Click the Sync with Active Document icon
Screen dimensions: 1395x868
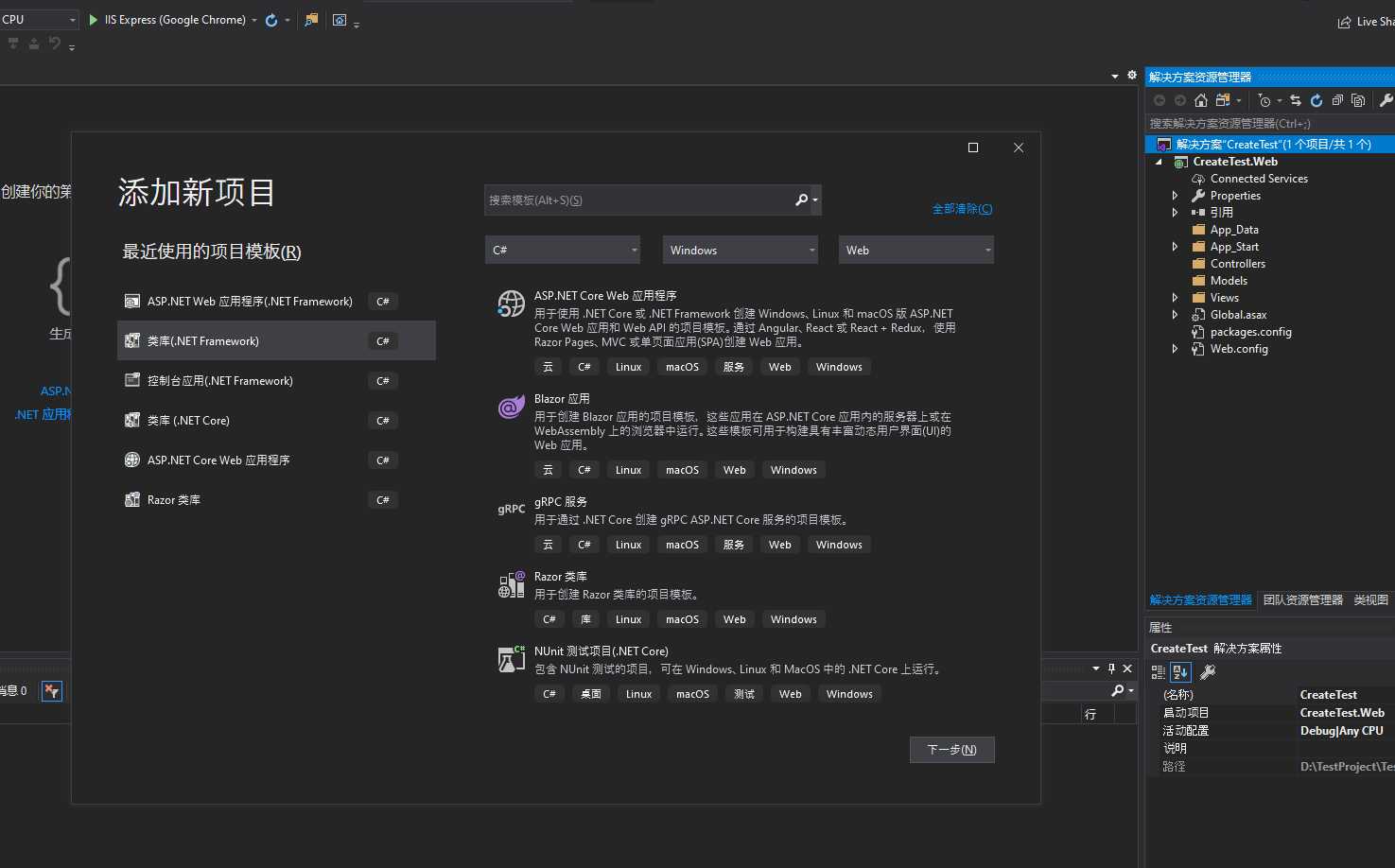click(1296, 100)
